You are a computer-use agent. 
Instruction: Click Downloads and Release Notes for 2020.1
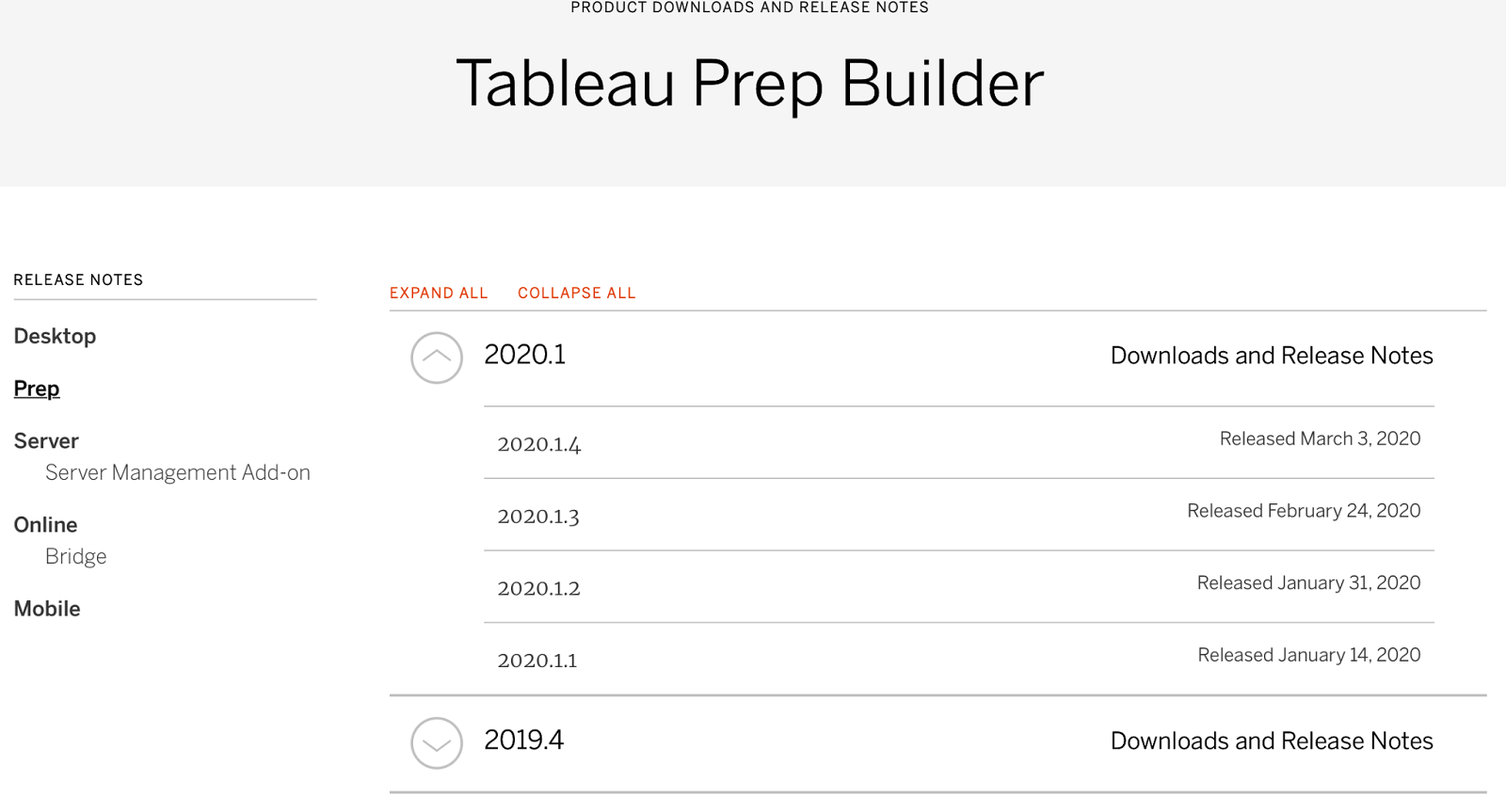[1272, 356]
